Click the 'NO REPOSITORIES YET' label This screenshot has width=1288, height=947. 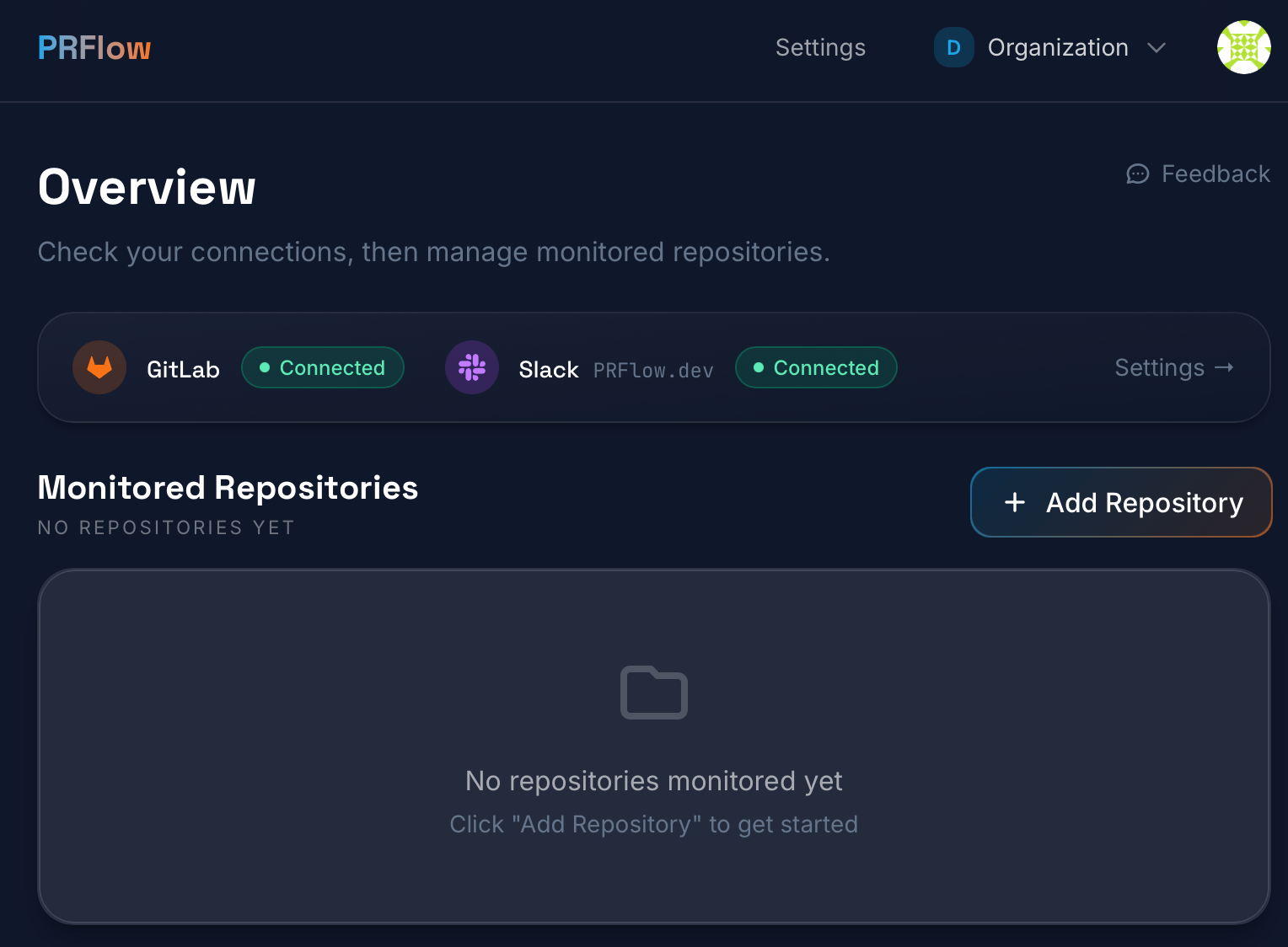(x=167, y=527)
